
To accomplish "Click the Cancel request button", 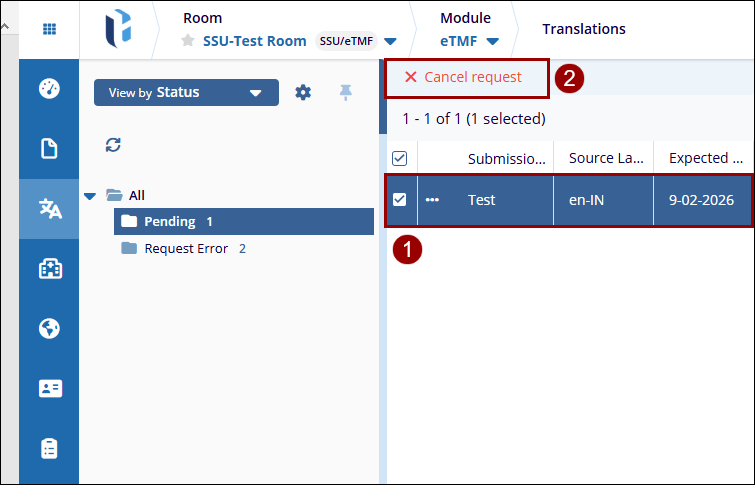I will click(x=465, y=77).
